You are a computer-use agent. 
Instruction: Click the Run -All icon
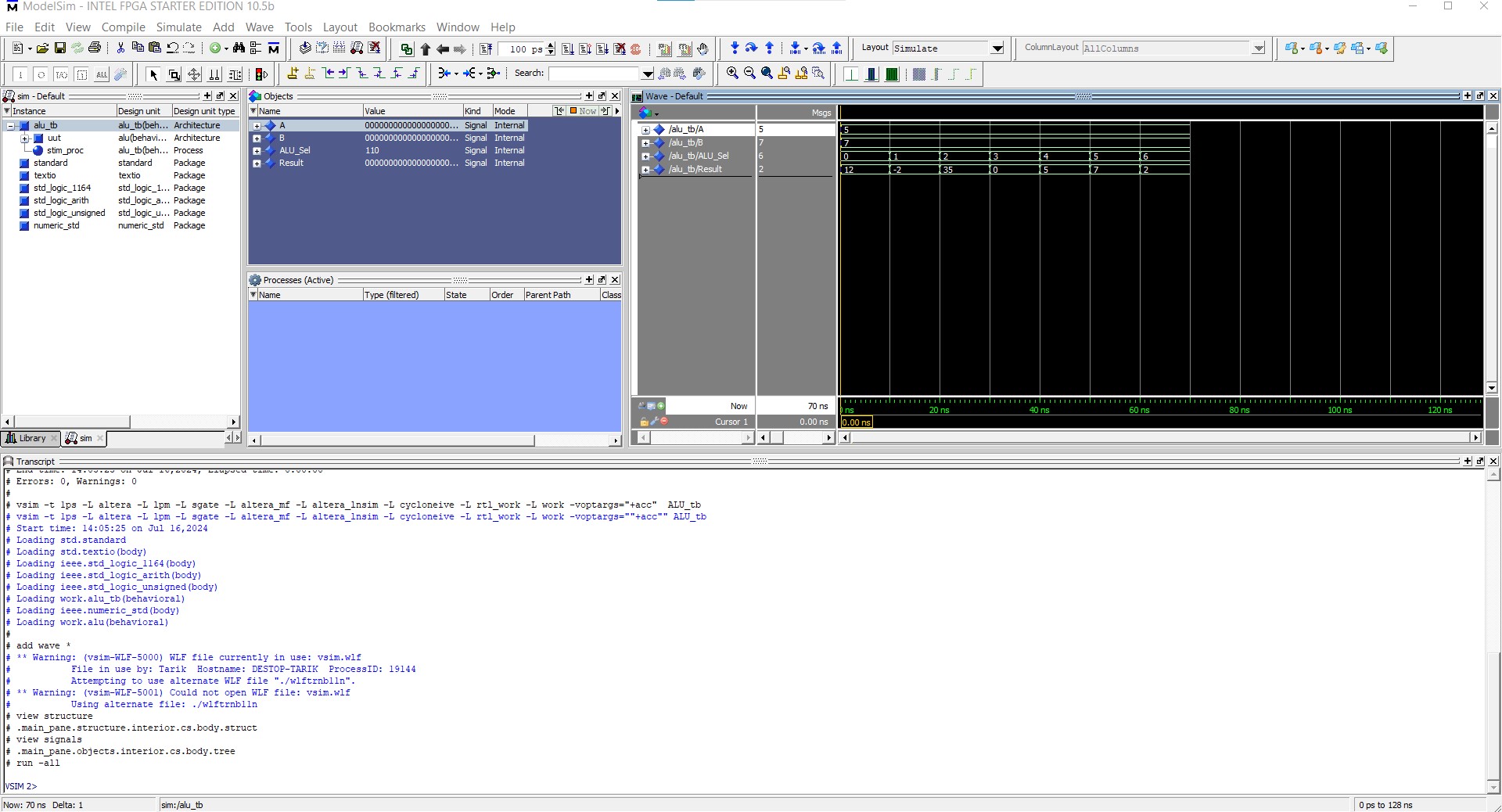click(x=602, y=49)
